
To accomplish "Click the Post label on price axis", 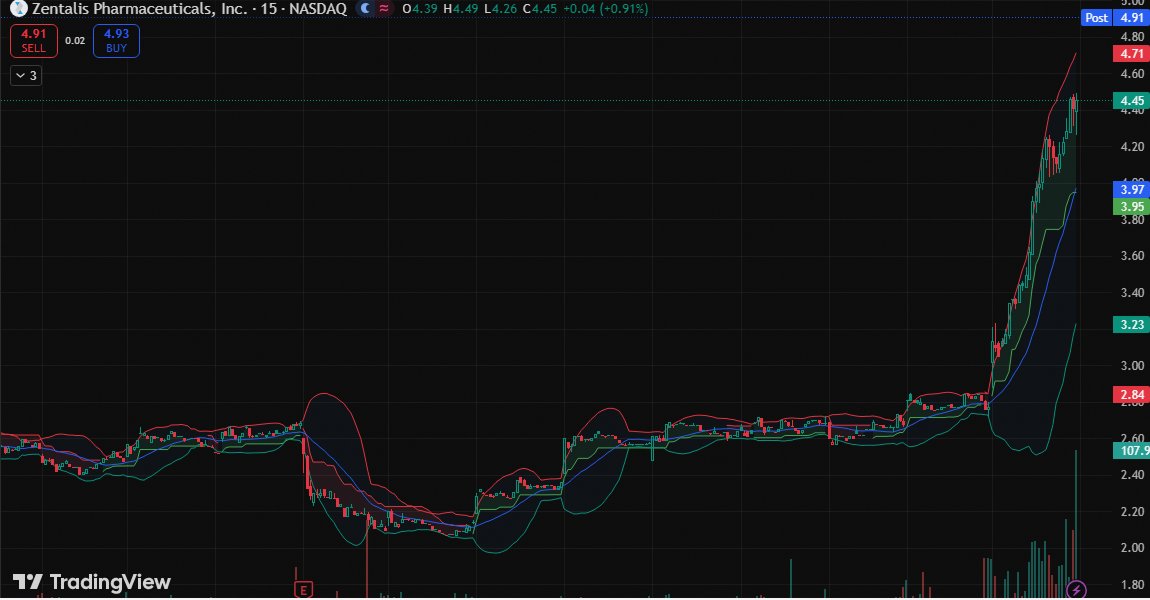I will click(1096, 18).
